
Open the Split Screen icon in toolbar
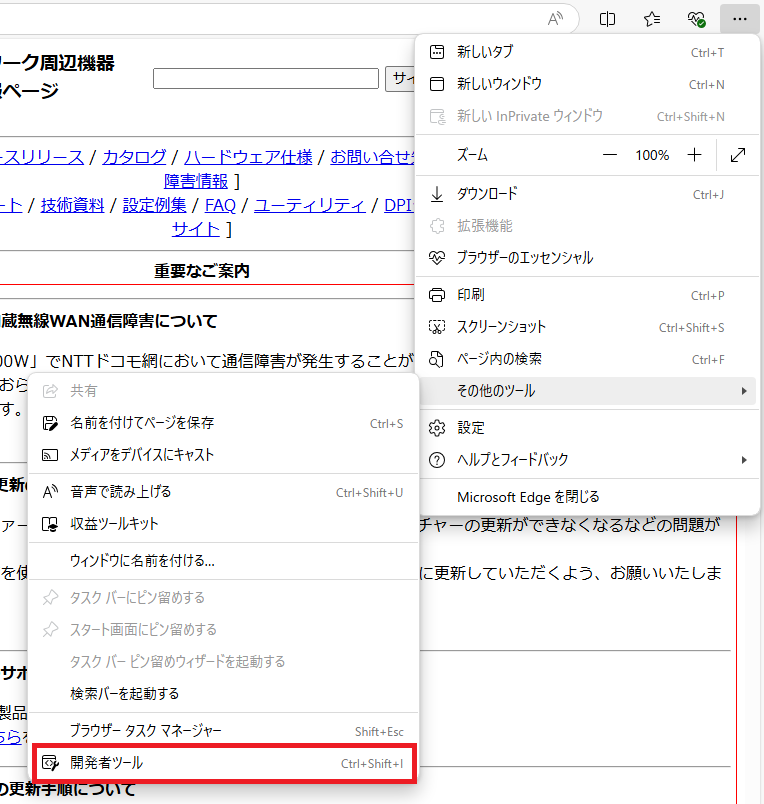point(607,19)
